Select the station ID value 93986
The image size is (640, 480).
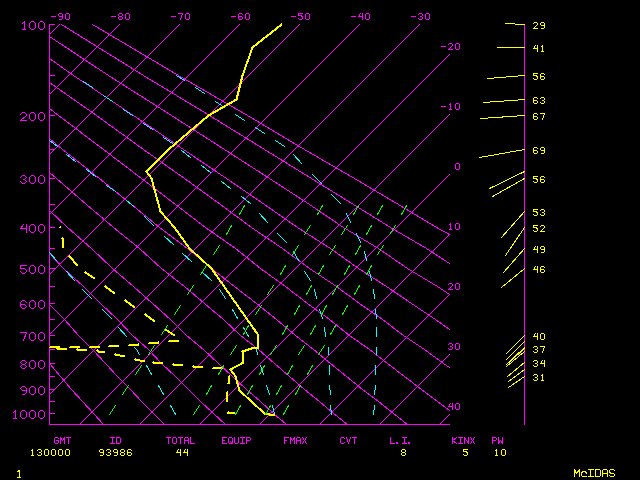pos(122,453)
